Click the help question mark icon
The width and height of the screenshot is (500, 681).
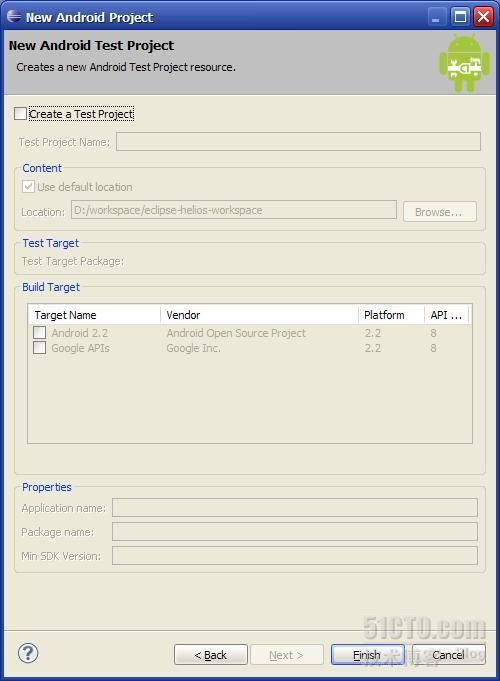coord(28,653)
